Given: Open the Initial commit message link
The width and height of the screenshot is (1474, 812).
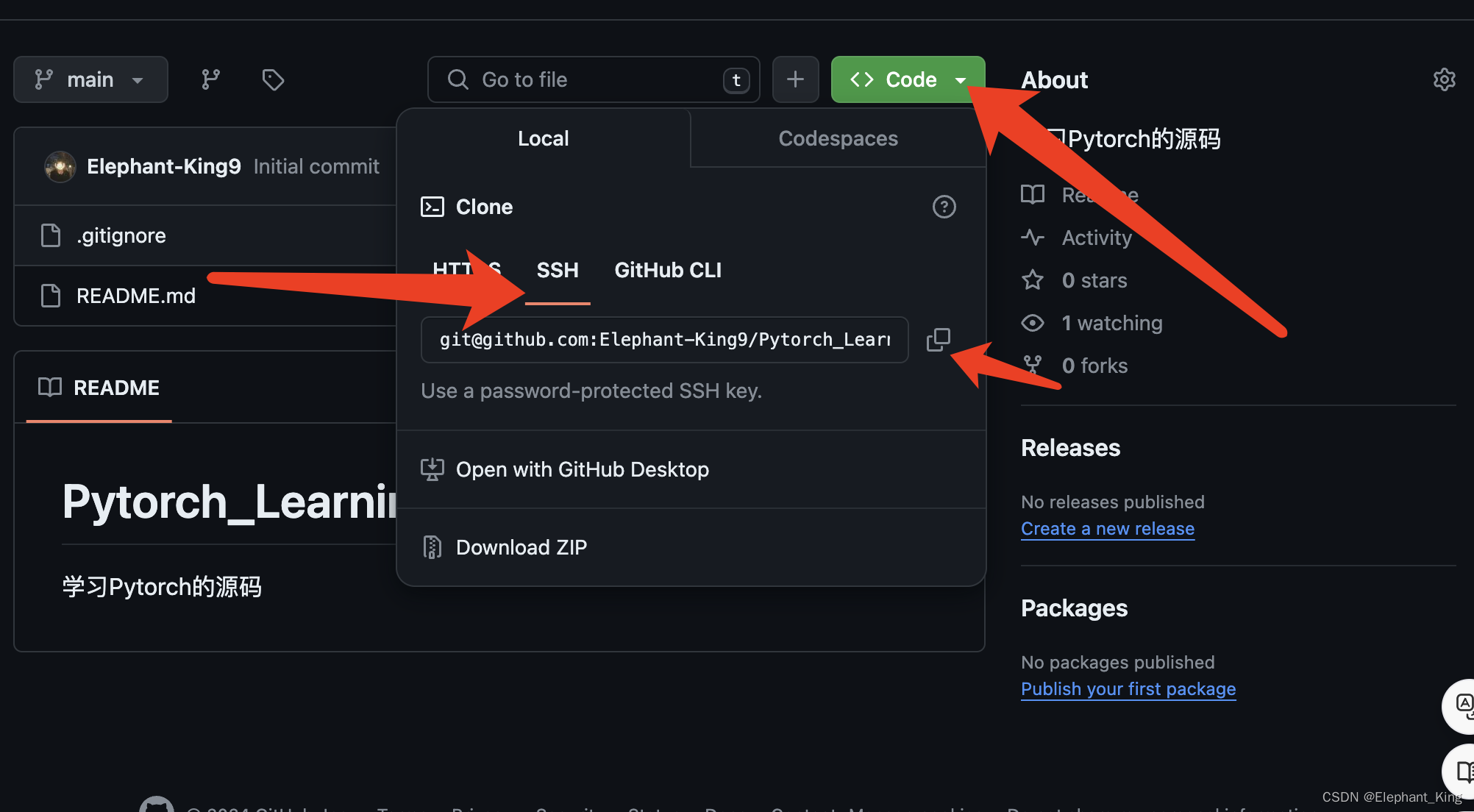Looking at the screenshot, I should click(x=316, y=166).
